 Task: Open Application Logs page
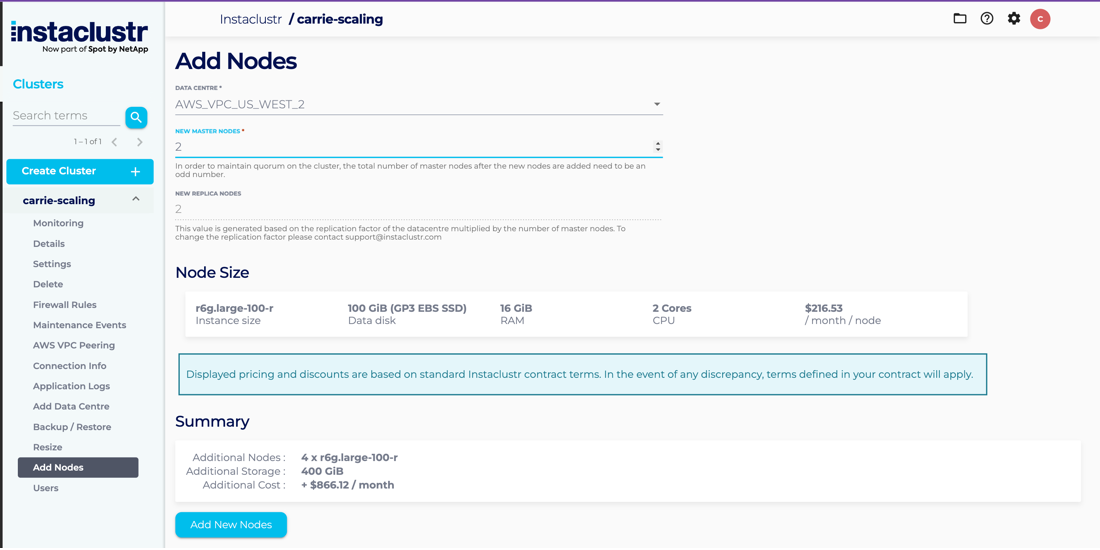[x=72, y=386]
